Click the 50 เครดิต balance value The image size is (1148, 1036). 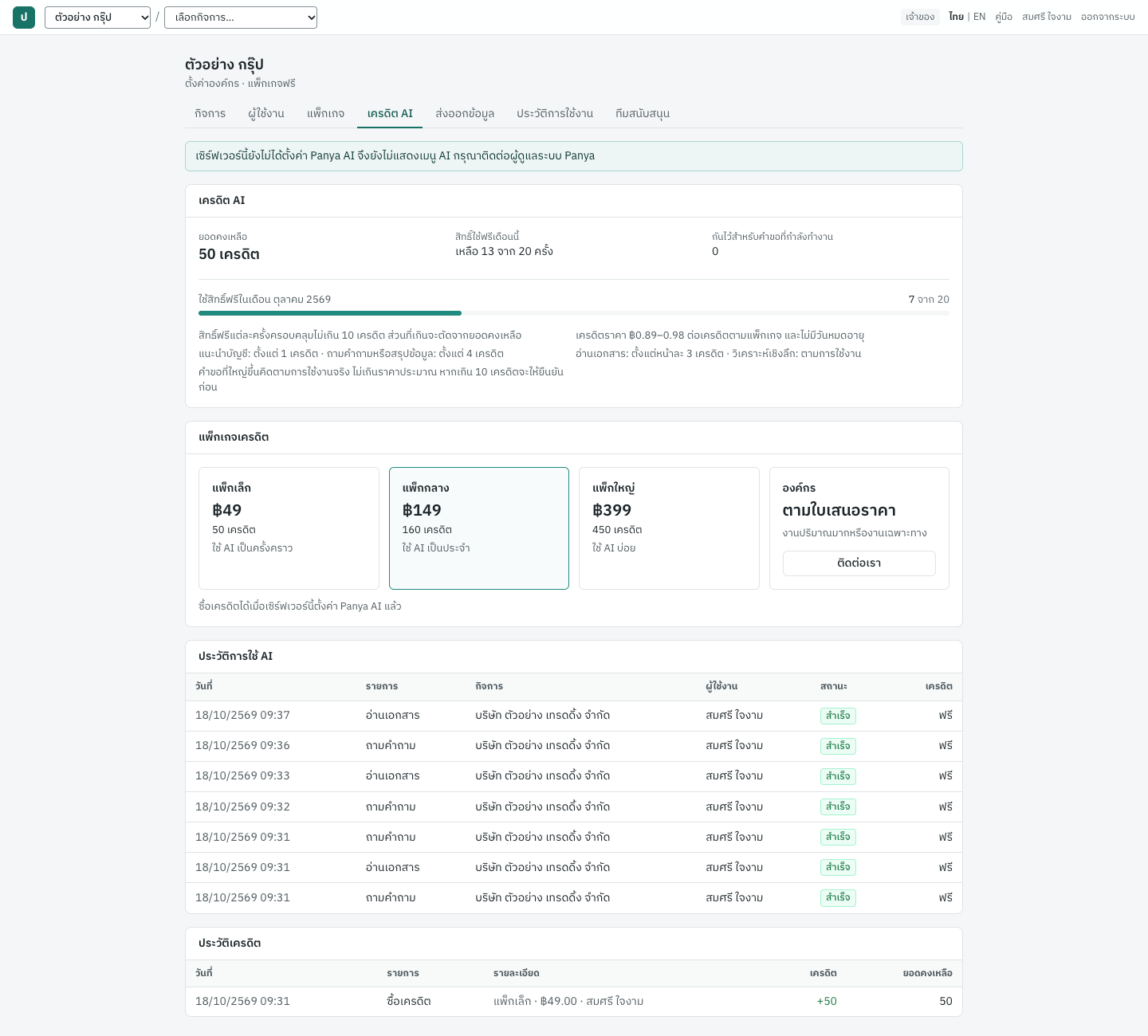tap(229, 254)
